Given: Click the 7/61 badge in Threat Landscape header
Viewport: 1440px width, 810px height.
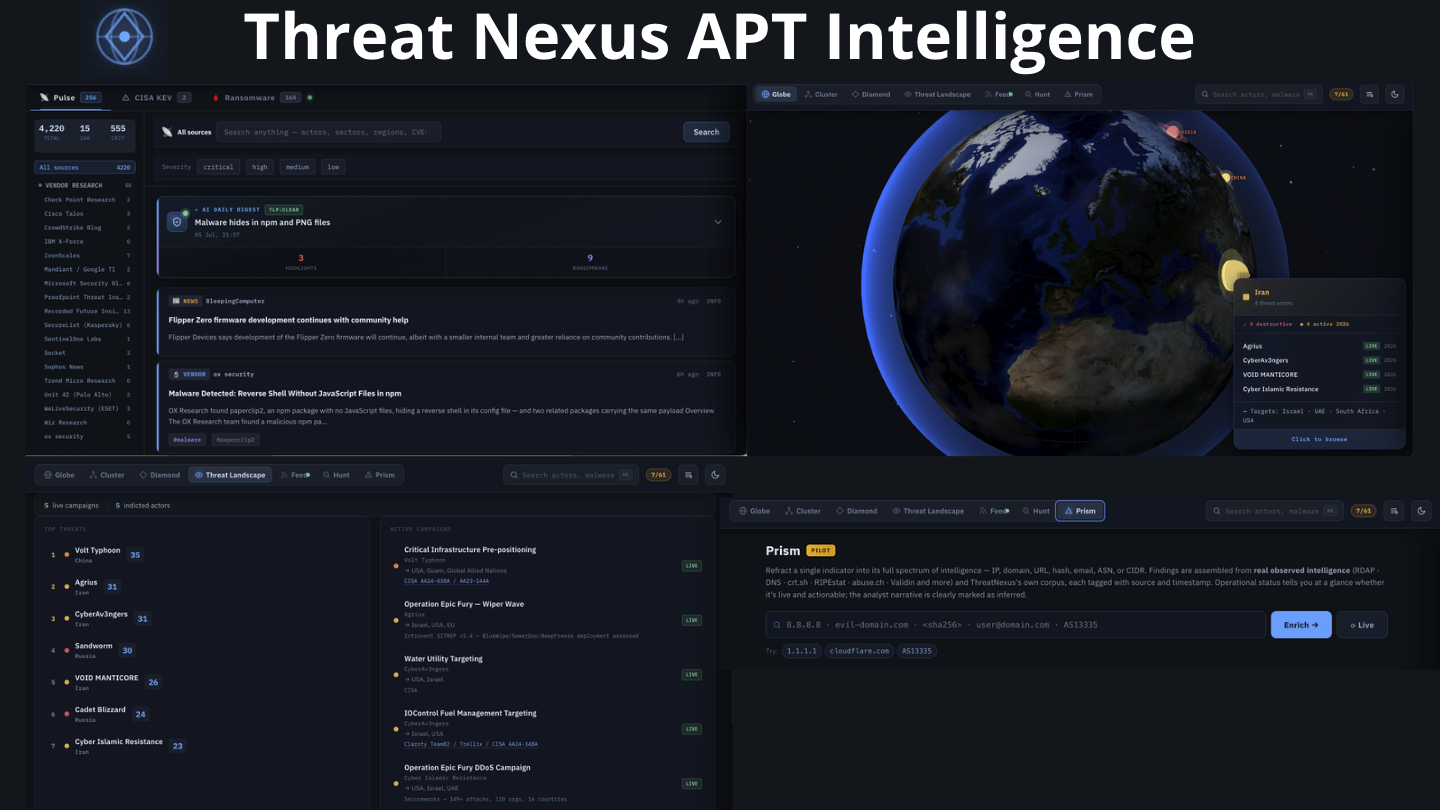Looking at the screenshot, I should pyautogui.click(x=658, y=475).
